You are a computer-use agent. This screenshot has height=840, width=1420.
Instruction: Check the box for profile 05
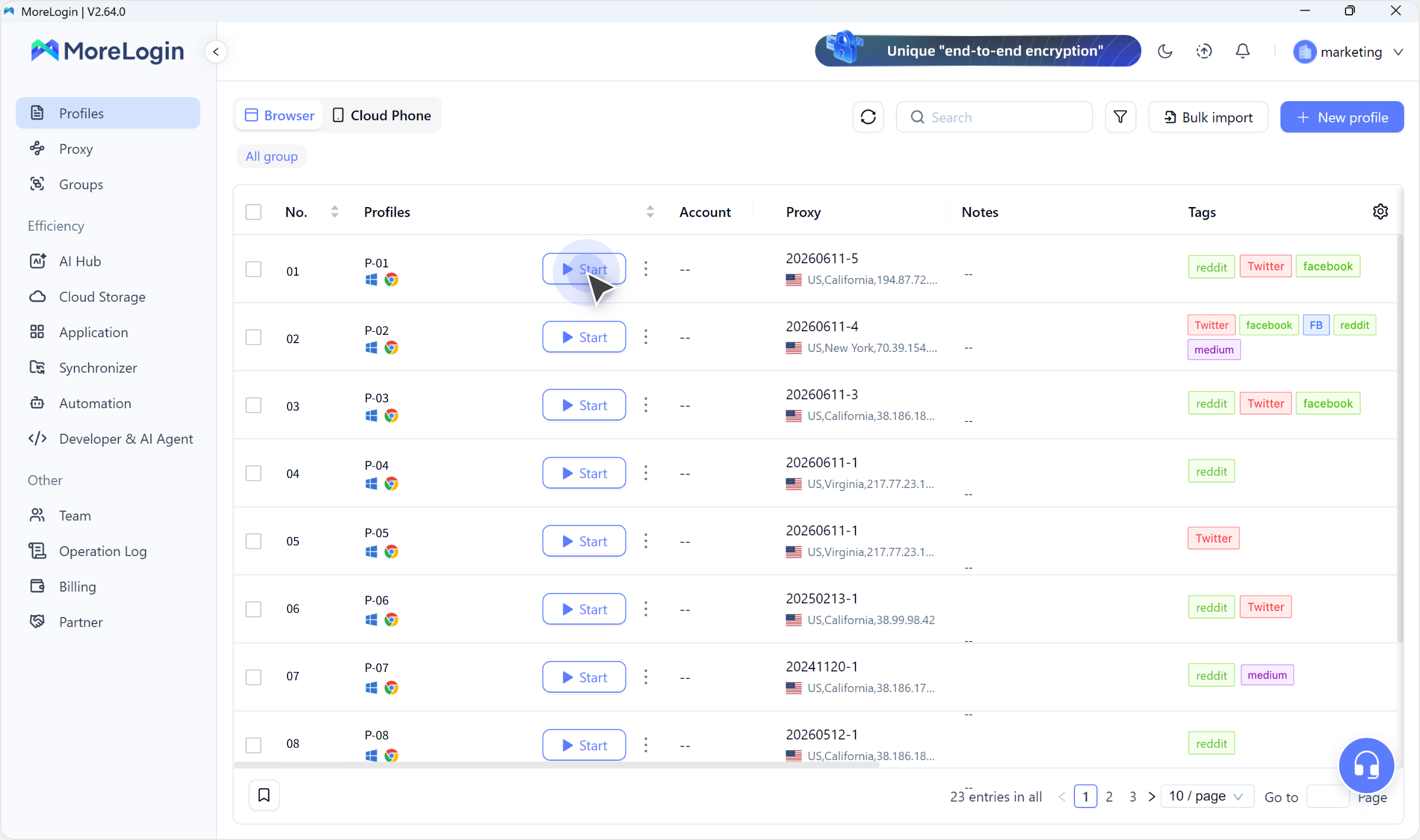pos(253,541)
